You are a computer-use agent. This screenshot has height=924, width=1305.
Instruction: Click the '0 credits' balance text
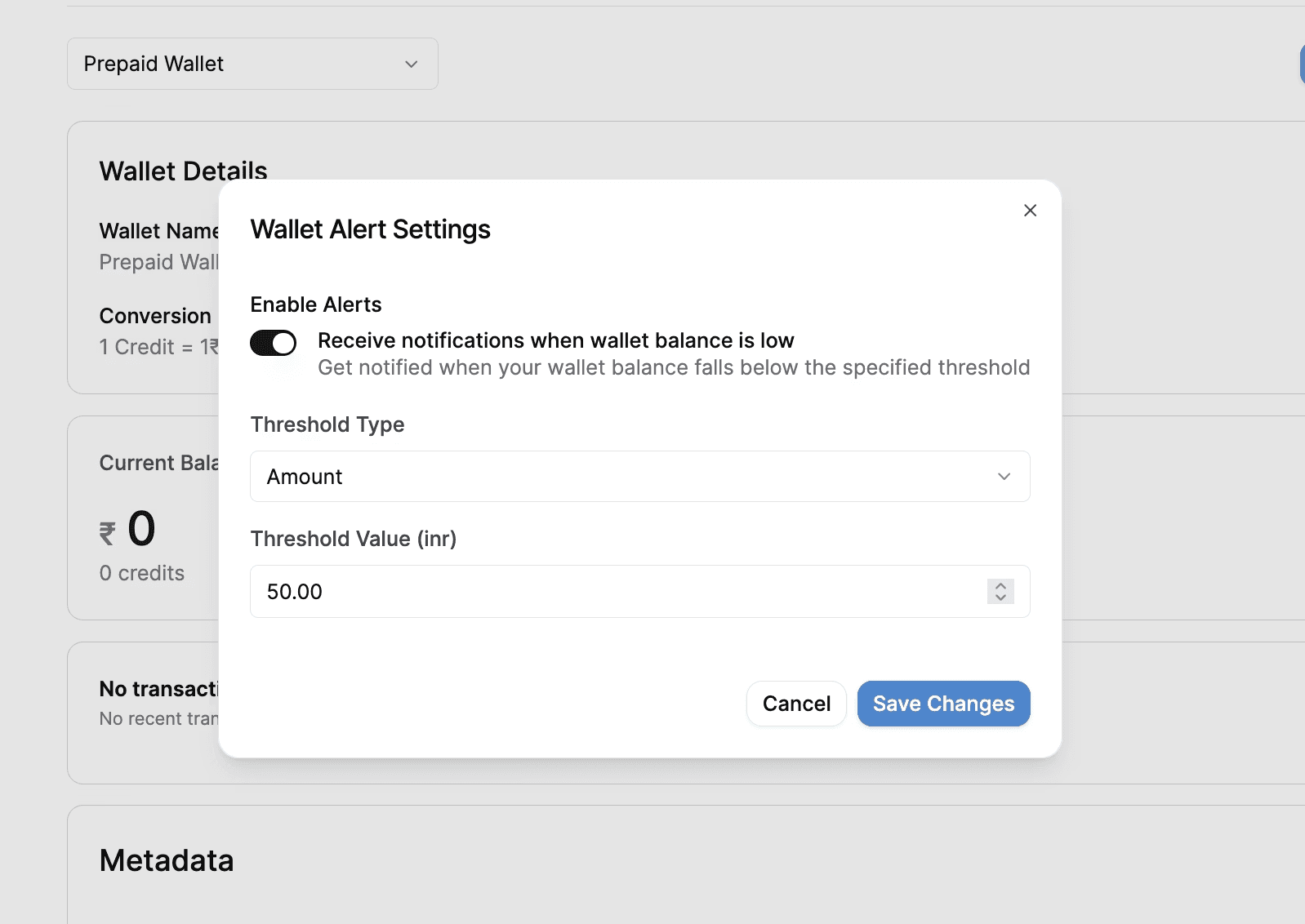point(142,573)
